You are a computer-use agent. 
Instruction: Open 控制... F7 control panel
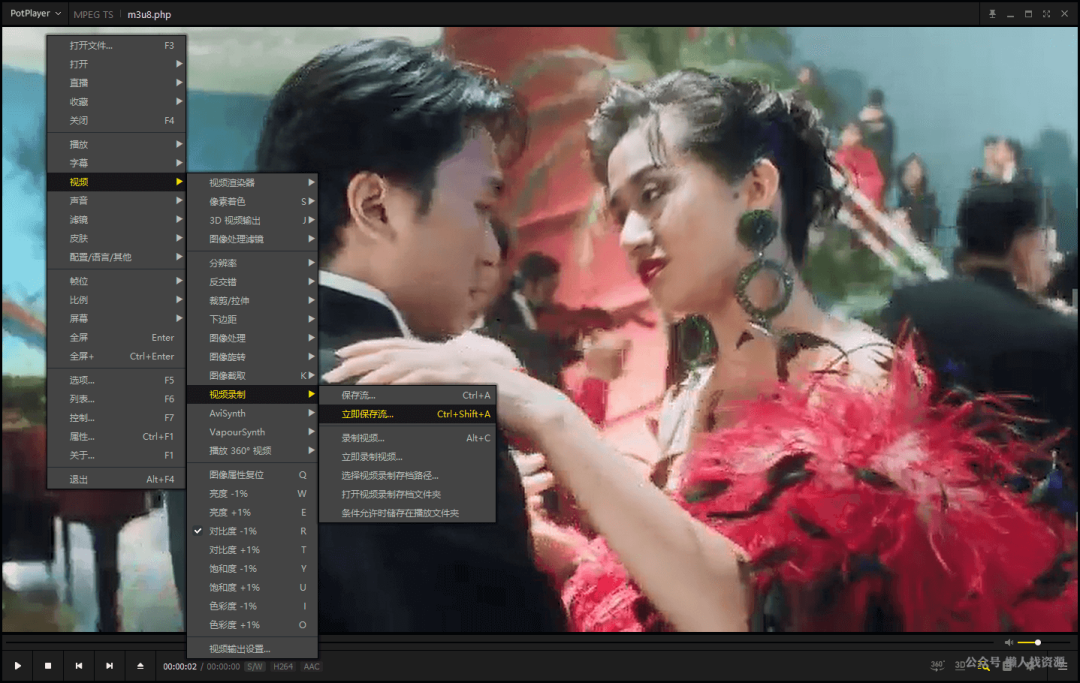coord(116,418)
